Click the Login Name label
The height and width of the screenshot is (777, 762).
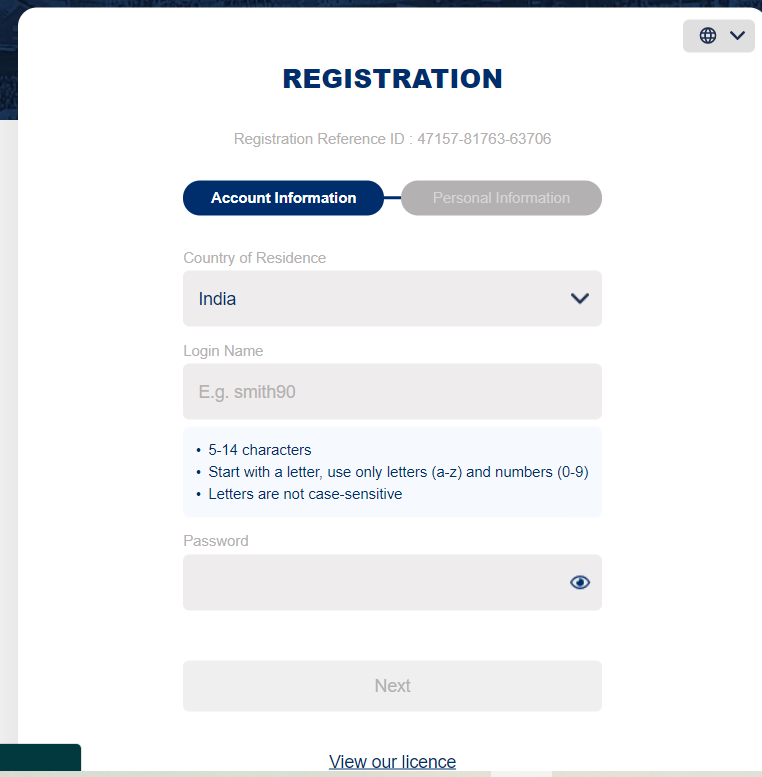click(223, 351)
